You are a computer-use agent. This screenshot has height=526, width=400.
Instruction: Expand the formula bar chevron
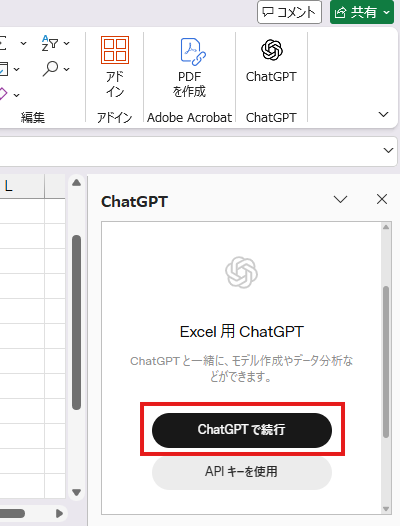pyautogui.click(x=388, y=150)
